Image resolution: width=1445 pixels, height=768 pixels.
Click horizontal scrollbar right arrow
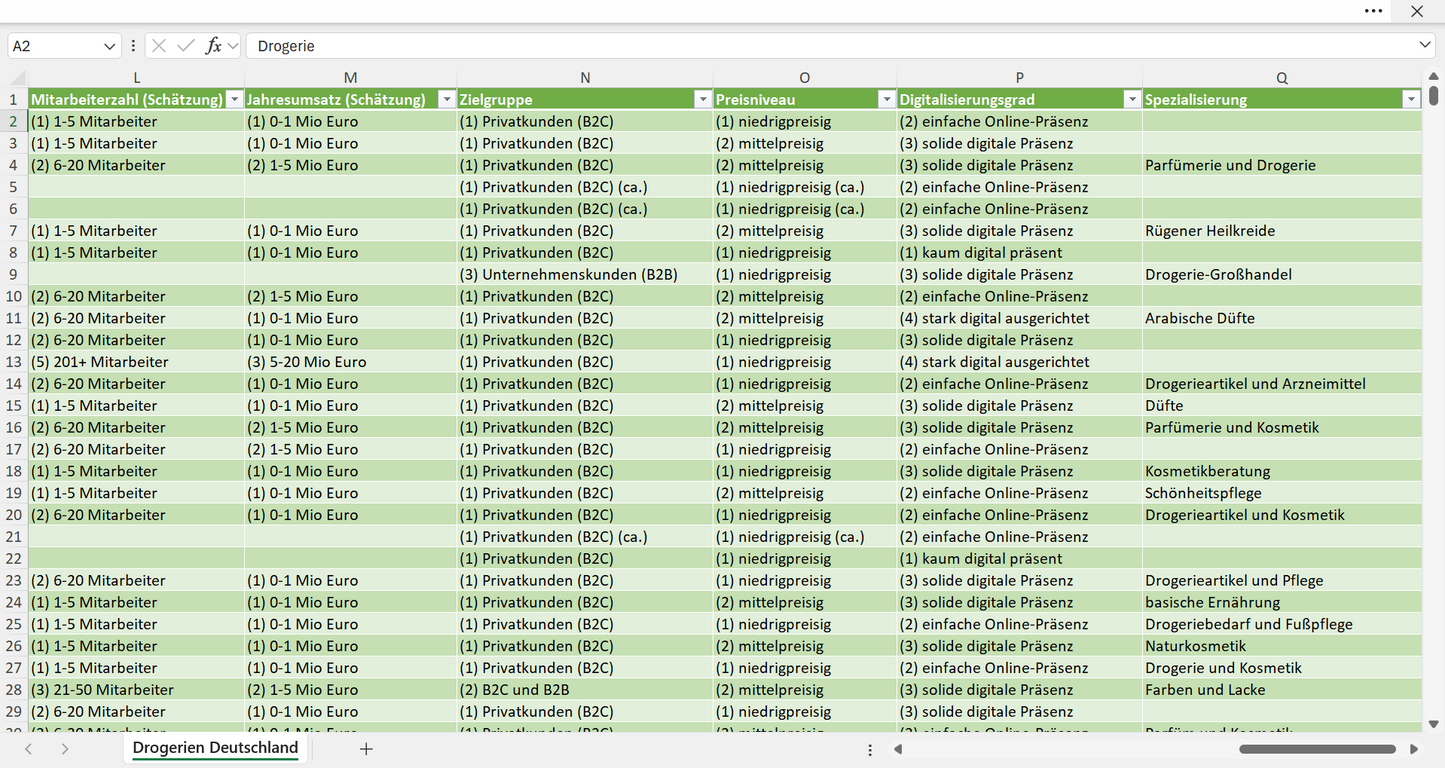[1414, 749]
